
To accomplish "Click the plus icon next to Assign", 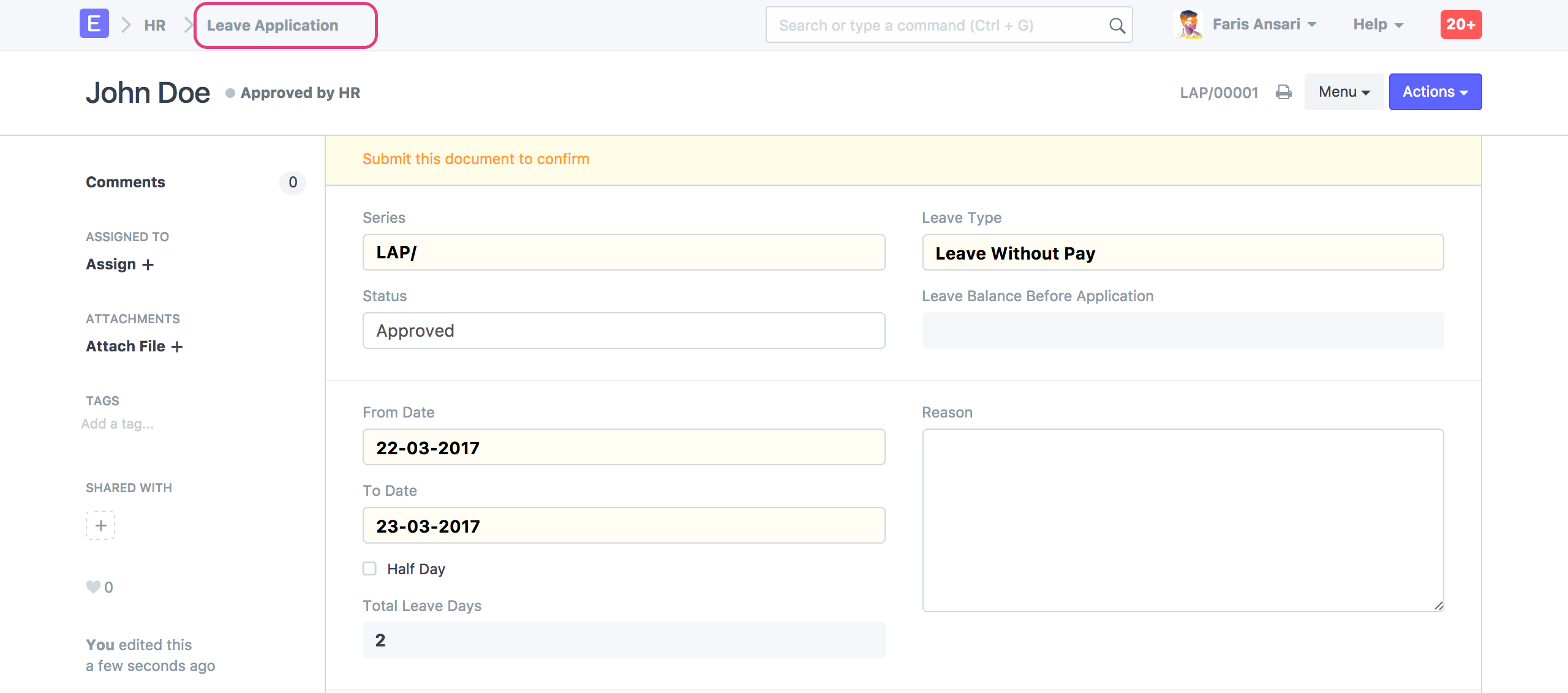I will coord(148,264).
